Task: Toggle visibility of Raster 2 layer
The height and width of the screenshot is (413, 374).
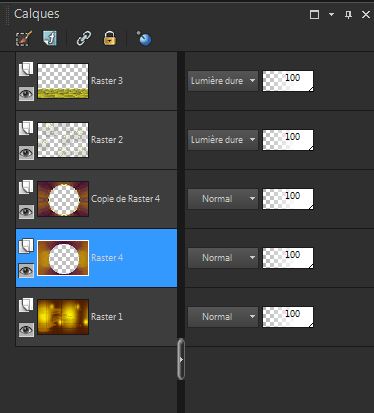Action: pyautogui.click(x=26, y=153)
